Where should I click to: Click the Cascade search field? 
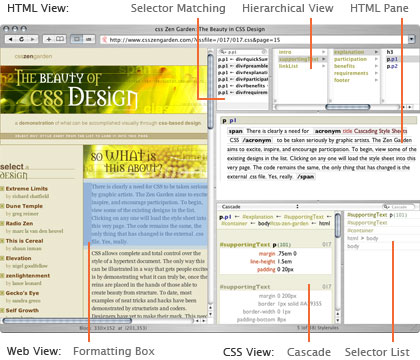click(x=398, y=207)
